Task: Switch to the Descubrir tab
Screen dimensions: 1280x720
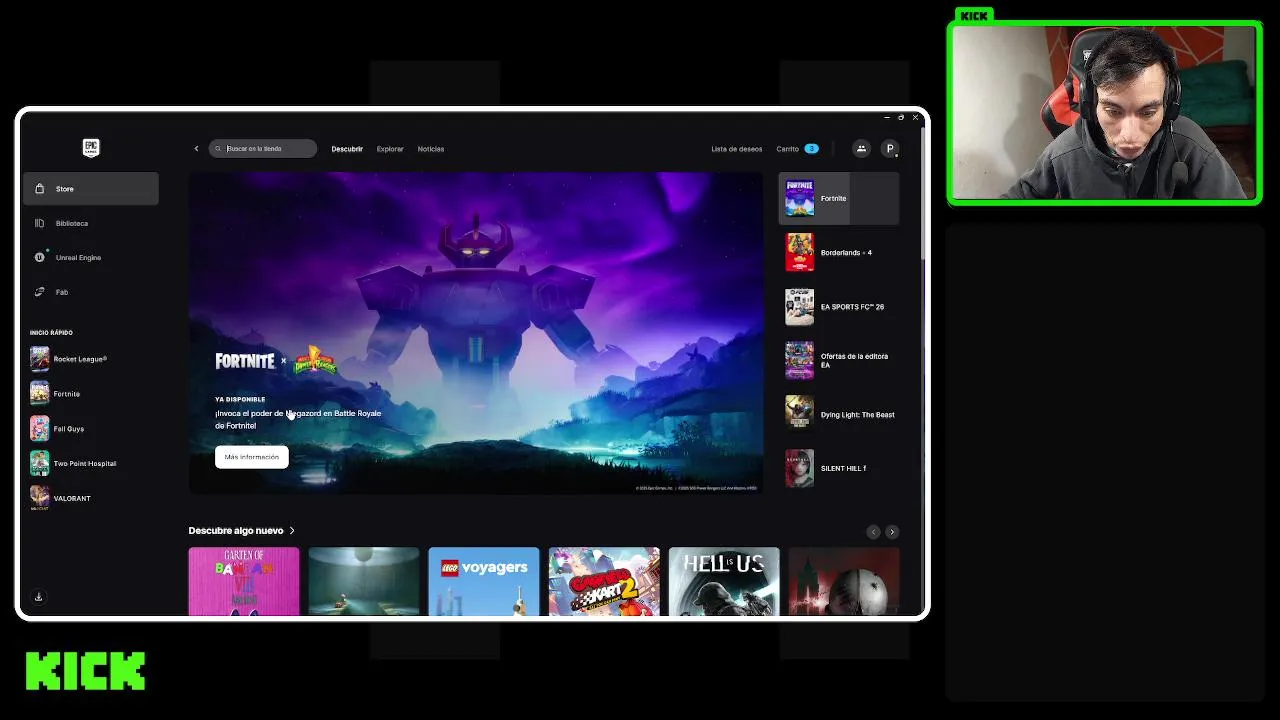Action: click(347, 149)
